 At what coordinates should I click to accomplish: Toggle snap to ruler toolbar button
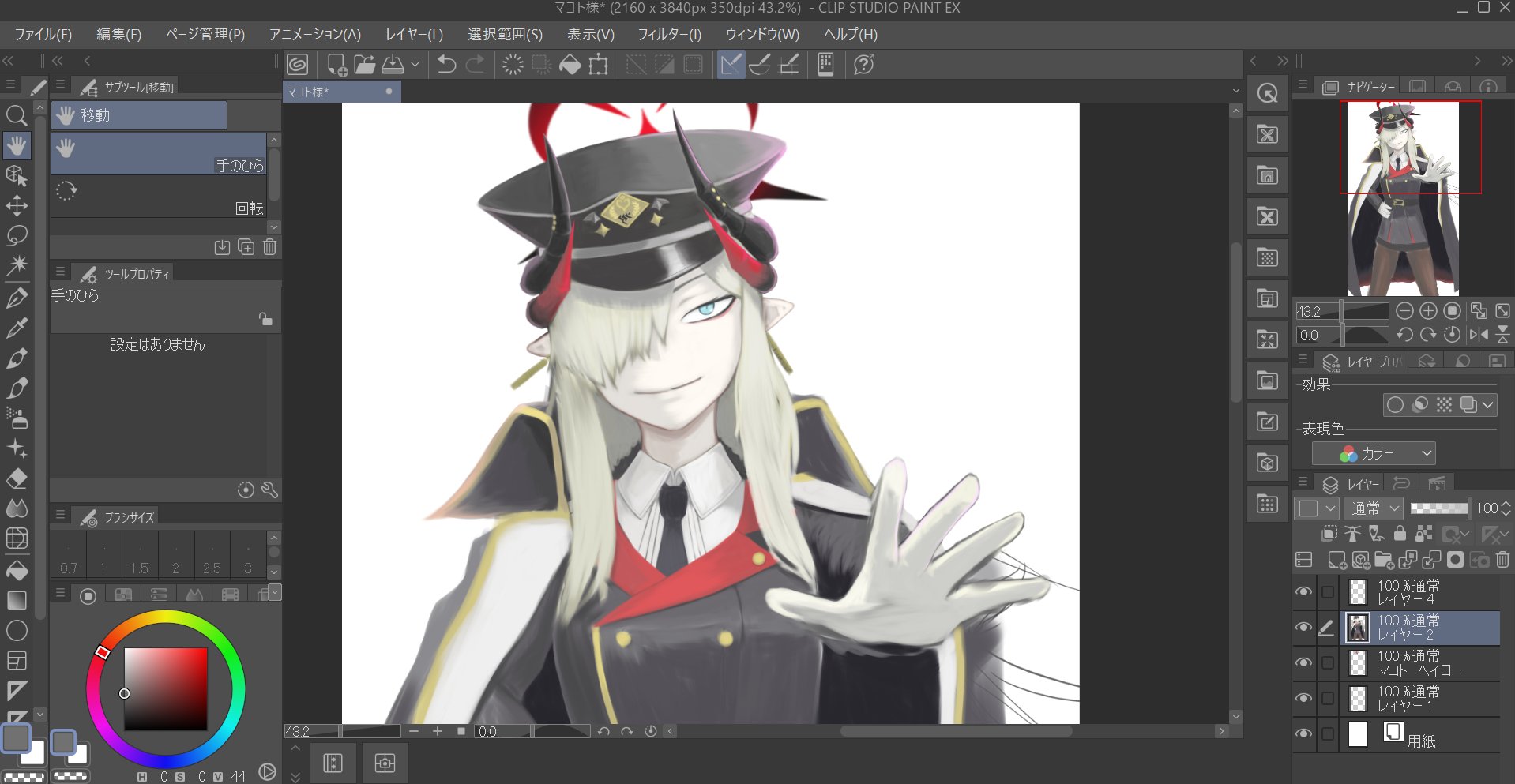coord(731,65)
